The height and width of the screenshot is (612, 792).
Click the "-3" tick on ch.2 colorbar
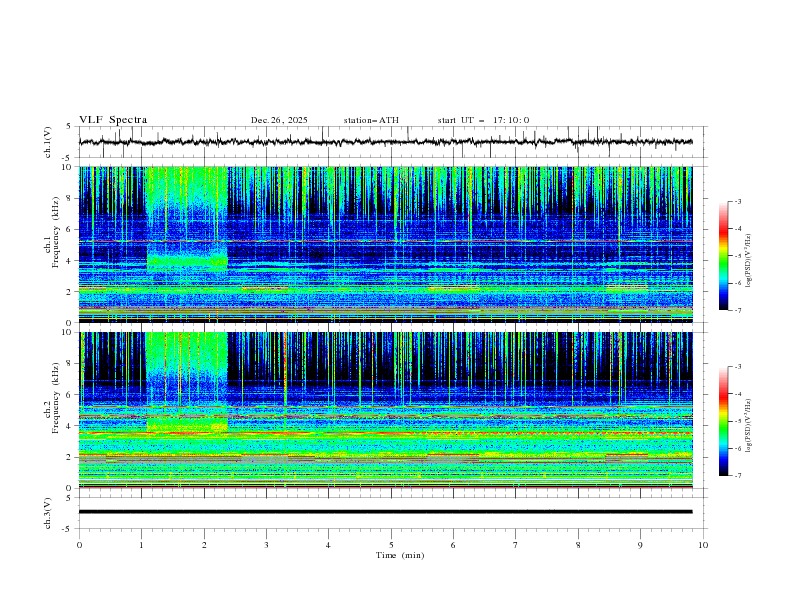click(x=737, y=367)
